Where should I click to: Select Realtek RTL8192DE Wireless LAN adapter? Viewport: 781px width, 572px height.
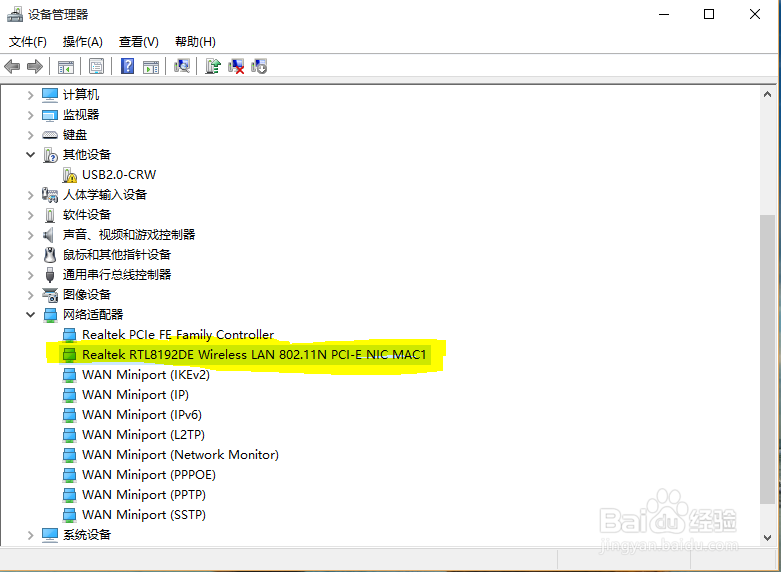(x=254, y=355)
